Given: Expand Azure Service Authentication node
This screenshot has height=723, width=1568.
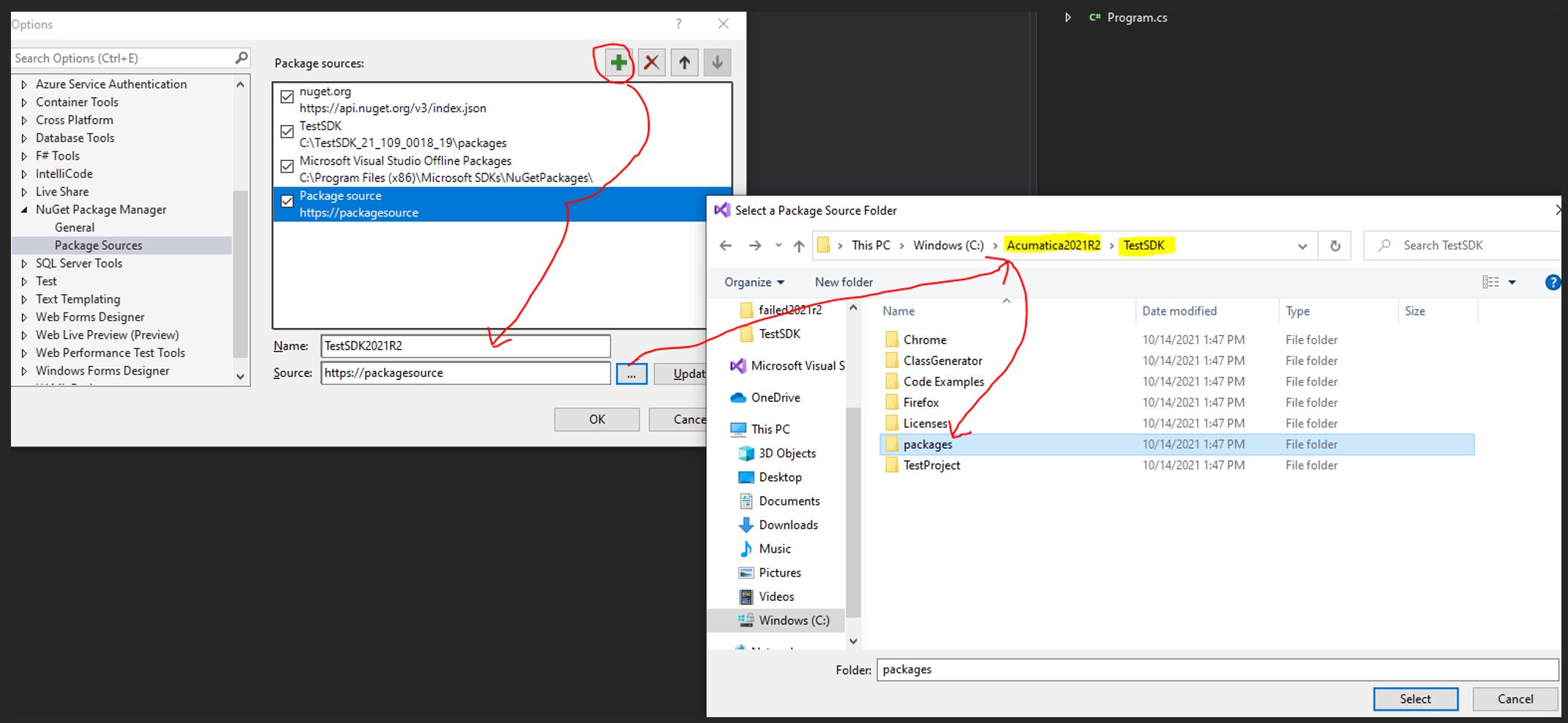Looking at the screenshot, I should [x=24, y=84].
